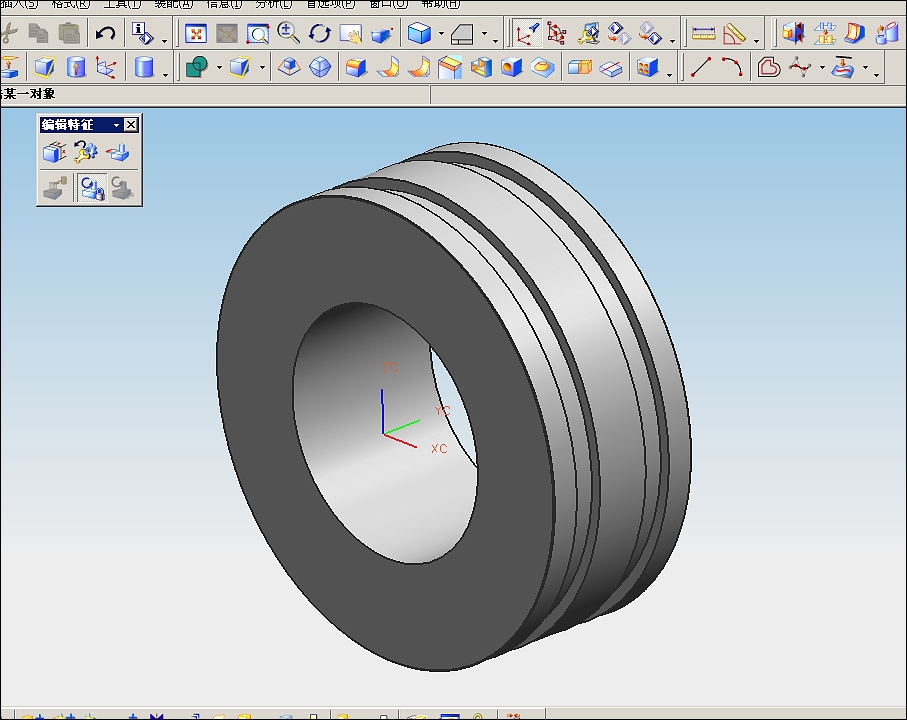This screenshot has height=720, width=907.
Task: Expand toolbar options after Instance feature icon
Action: click(669, 75)
